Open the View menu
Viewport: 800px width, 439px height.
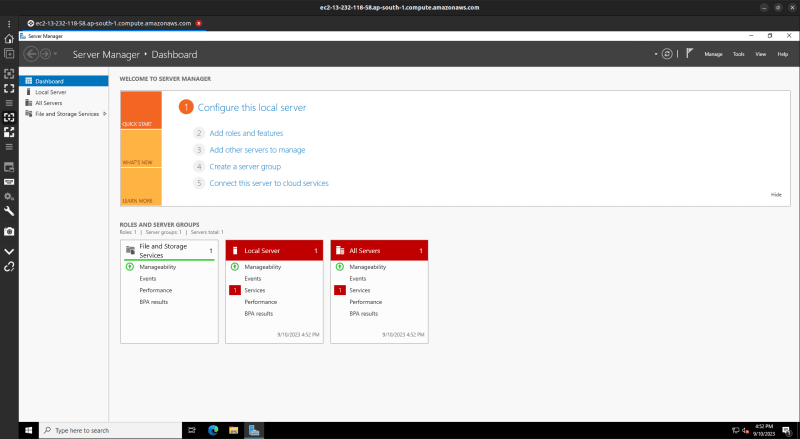tap(761, 54)
